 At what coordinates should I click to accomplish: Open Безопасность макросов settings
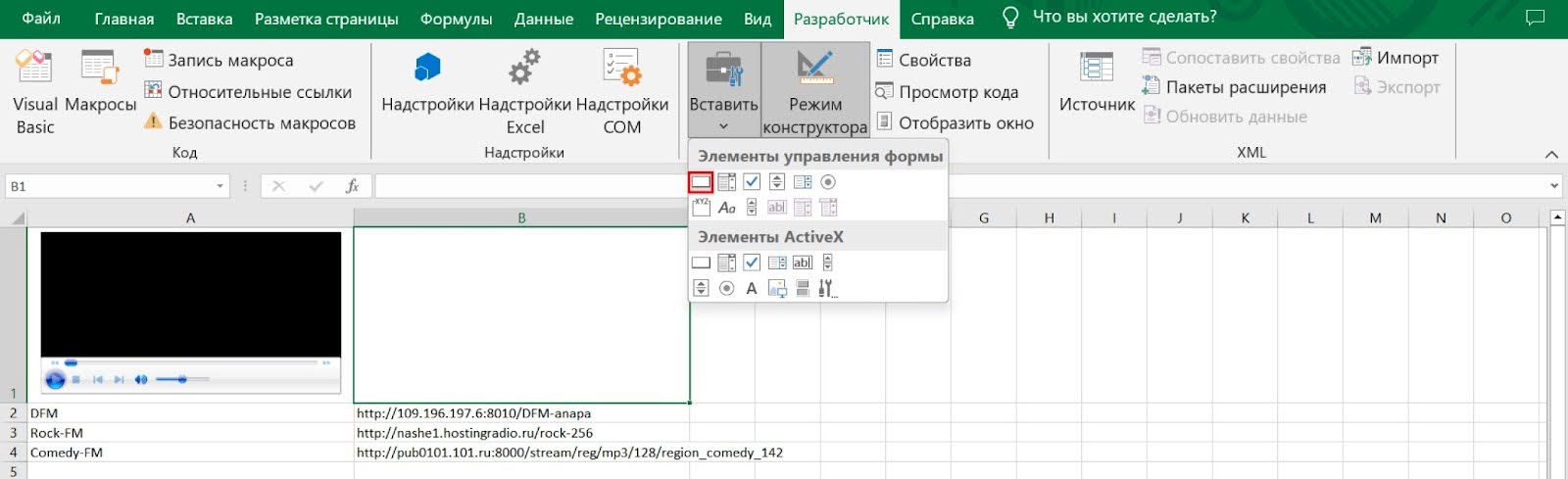coord(251,122)
